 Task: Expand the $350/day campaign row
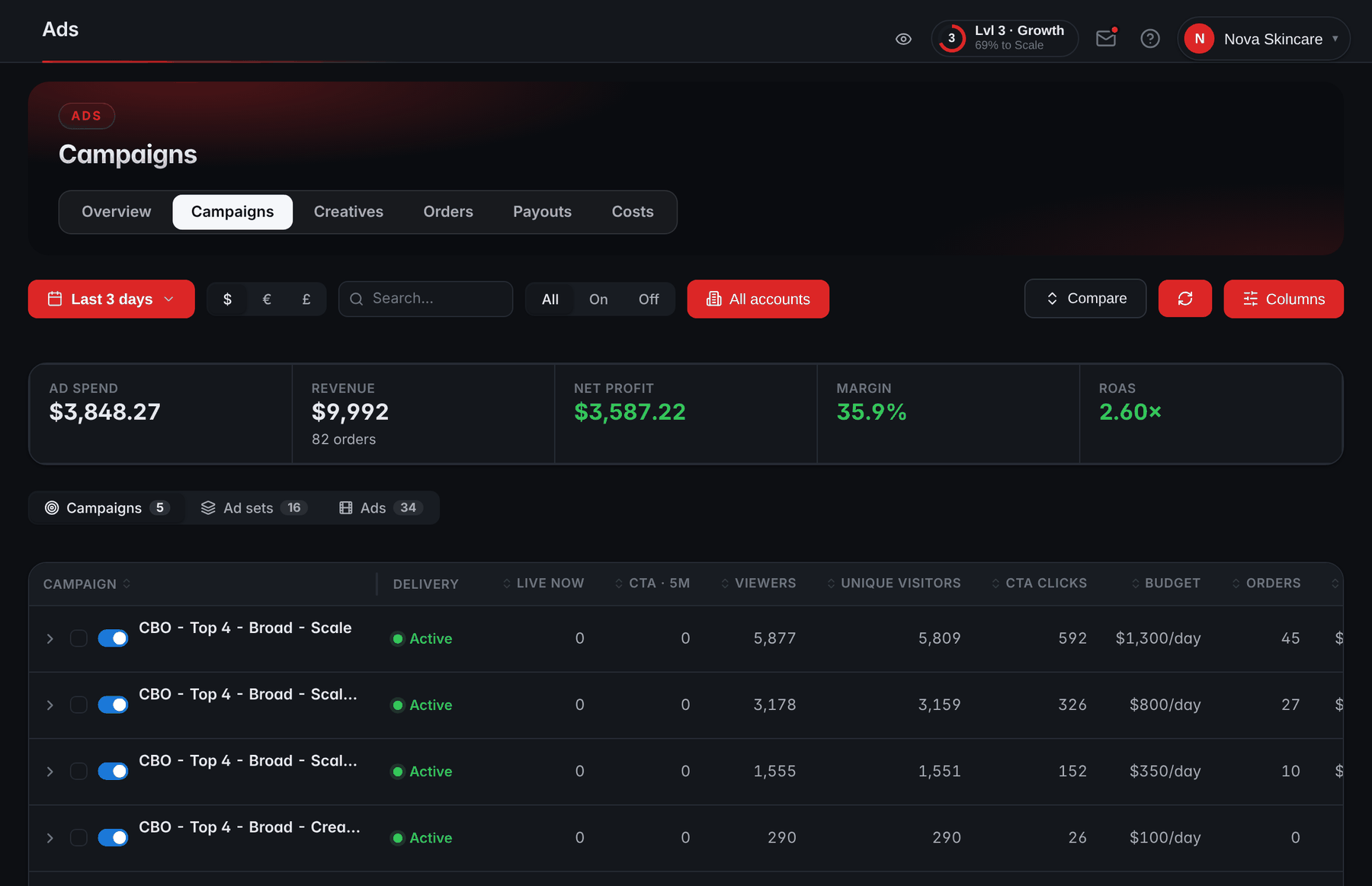[50, 772]
